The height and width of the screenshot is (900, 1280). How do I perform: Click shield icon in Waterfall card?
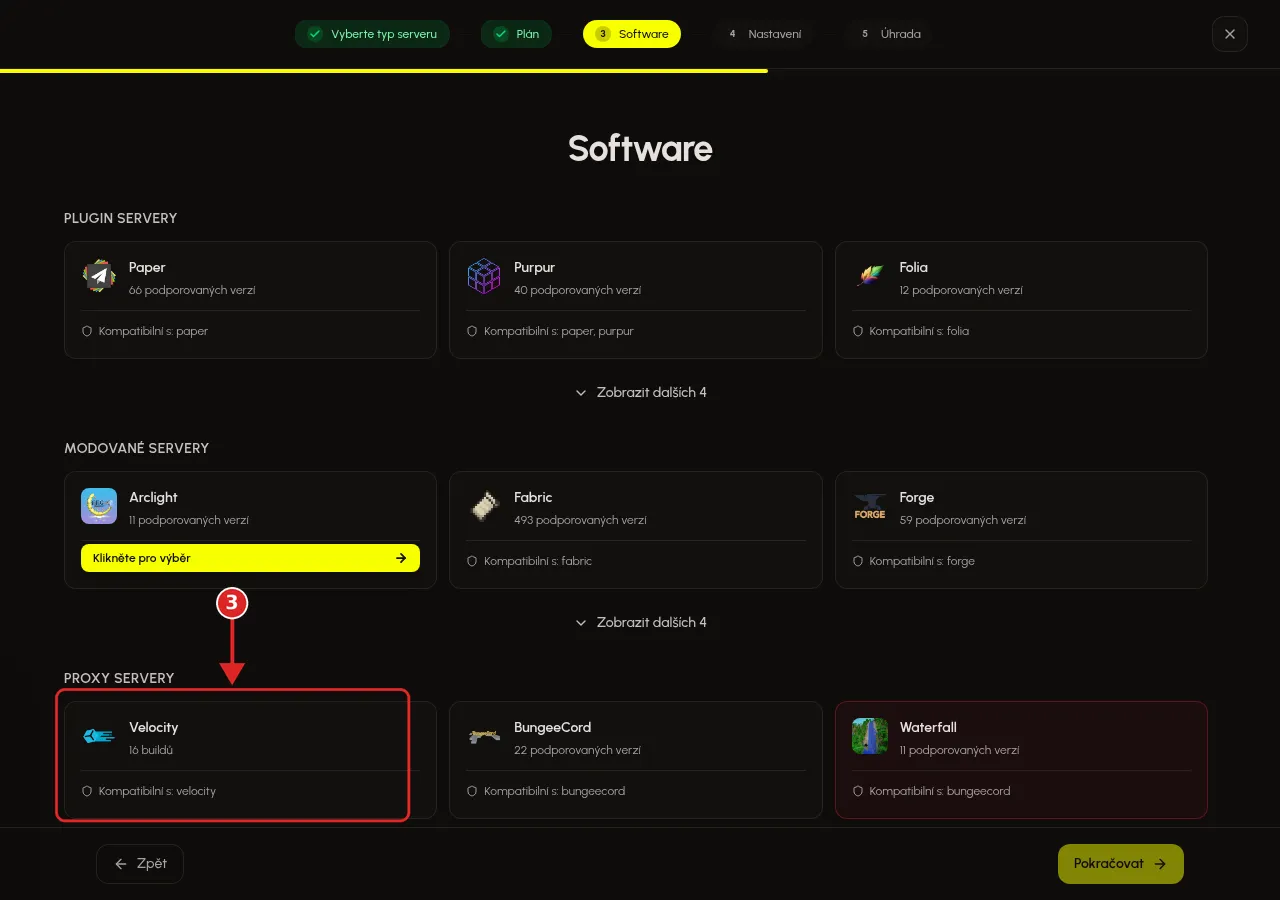tap(858, 791)
